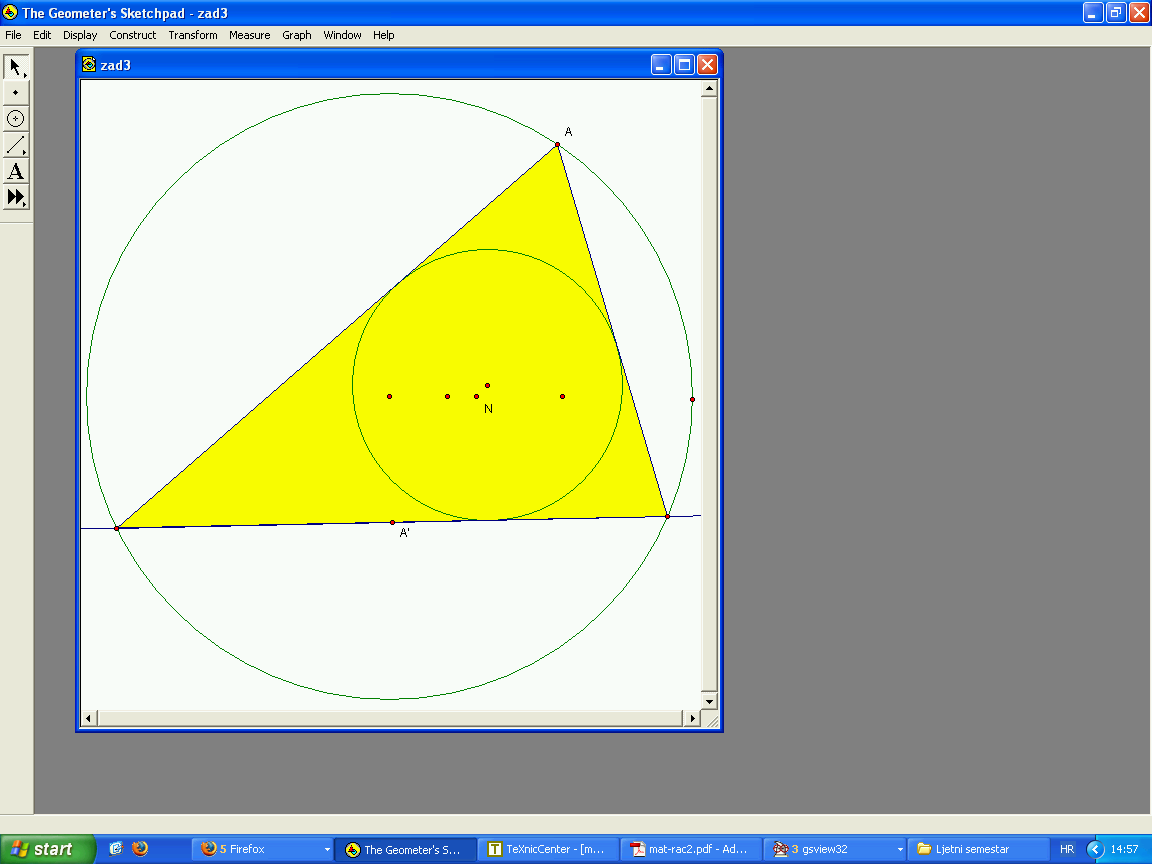Switch to TeXnicCenter in the taskbar
The height and width of the screenshot is (864, 1152).
547,849
